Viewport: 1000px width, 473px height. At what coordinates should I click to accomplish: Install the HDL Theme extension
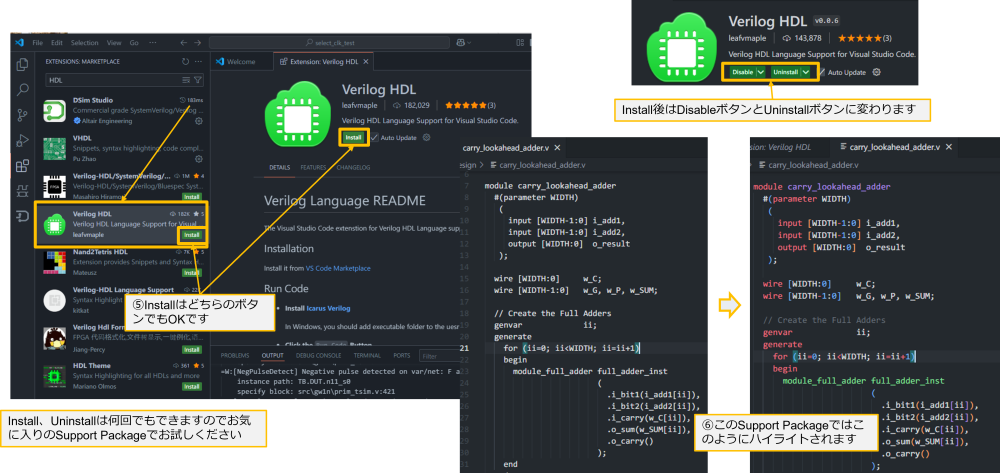(x=192, y=386)
